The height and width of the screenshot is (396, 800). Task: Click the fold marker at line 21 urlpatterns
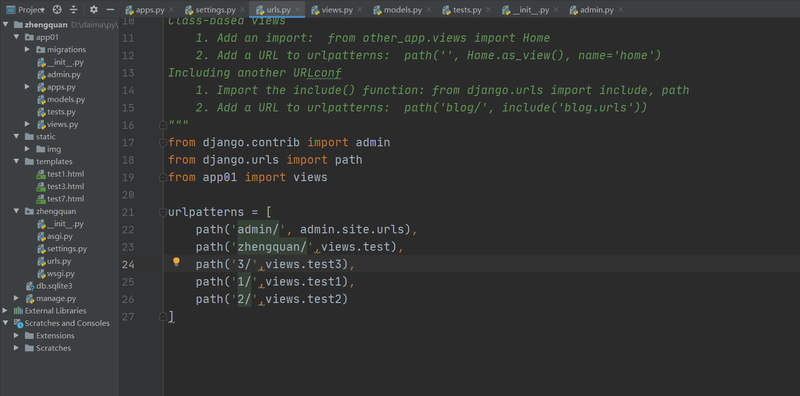tap(163, 212)
